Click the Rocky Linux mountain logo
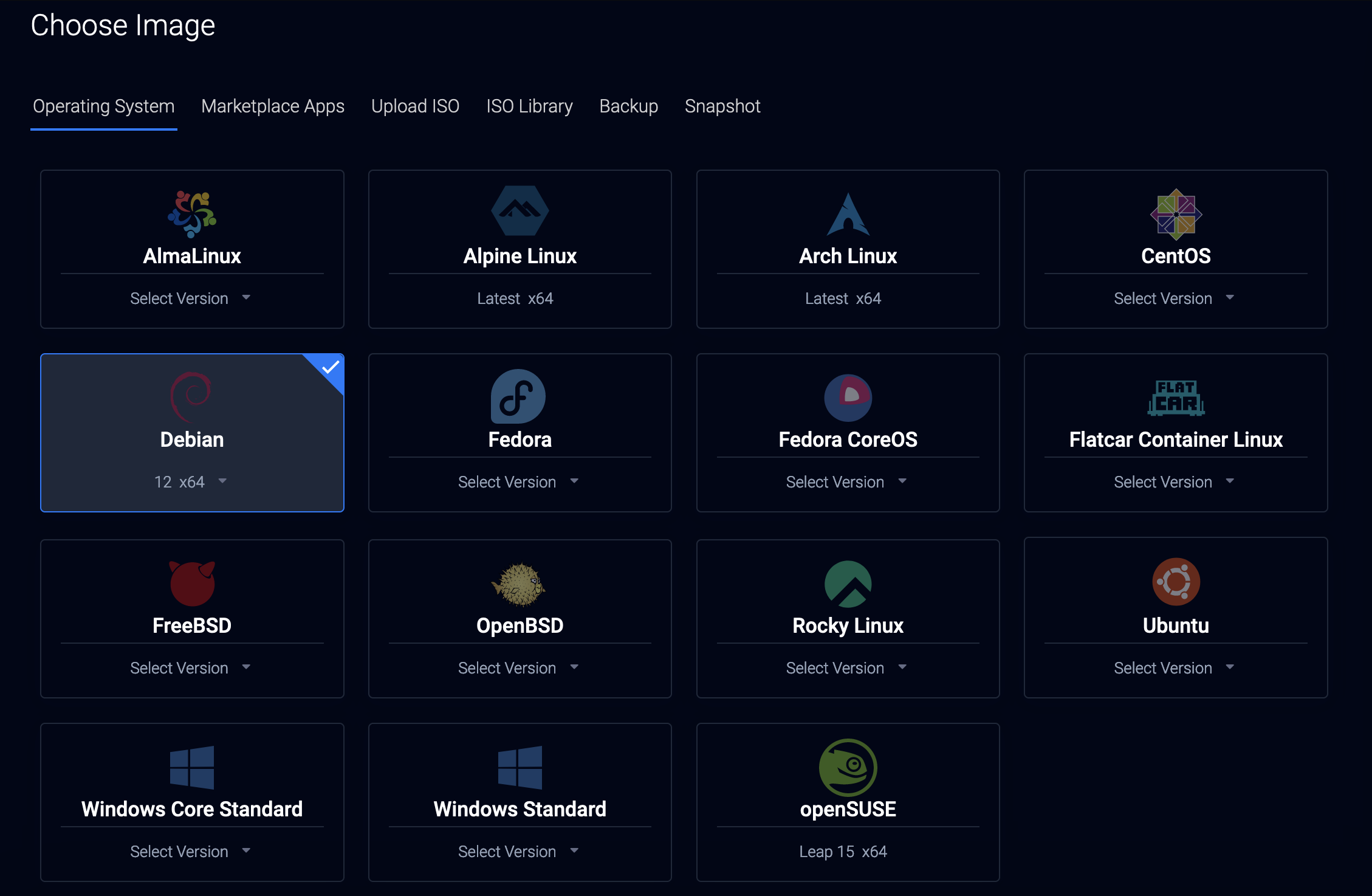This screenshot has width=1372, height=896. [848, 584]
